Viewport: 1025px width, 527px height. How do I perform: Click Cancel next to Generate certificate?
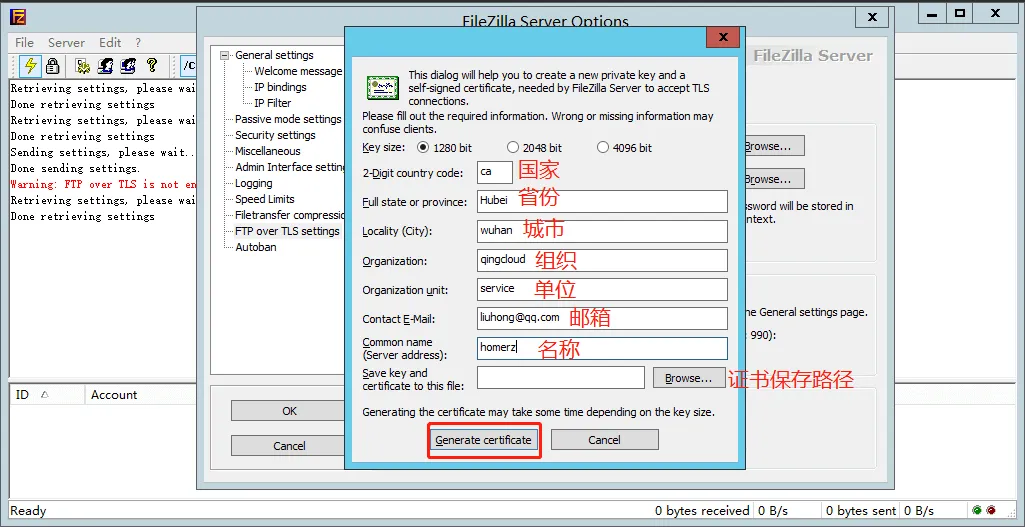(605, 439)
